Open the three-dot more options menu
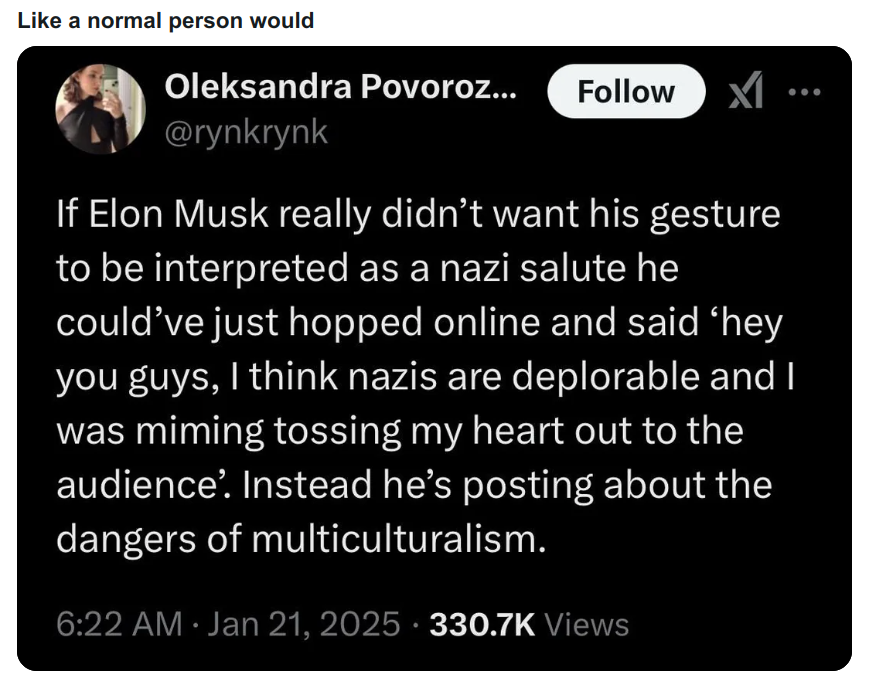This screenshot has height=679, width=873. coord(805,92)
